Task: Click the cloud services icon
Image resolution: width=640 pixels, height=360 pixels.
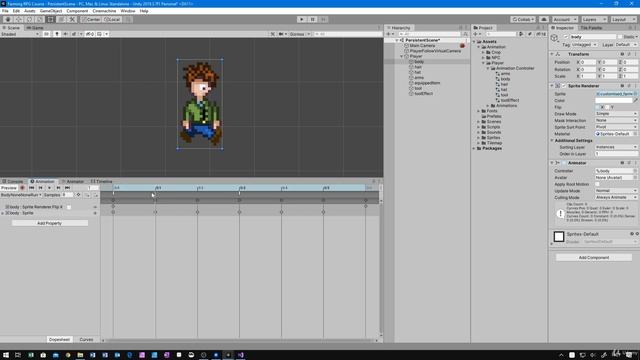Action: pyautogui.click(x=544, y=19)
